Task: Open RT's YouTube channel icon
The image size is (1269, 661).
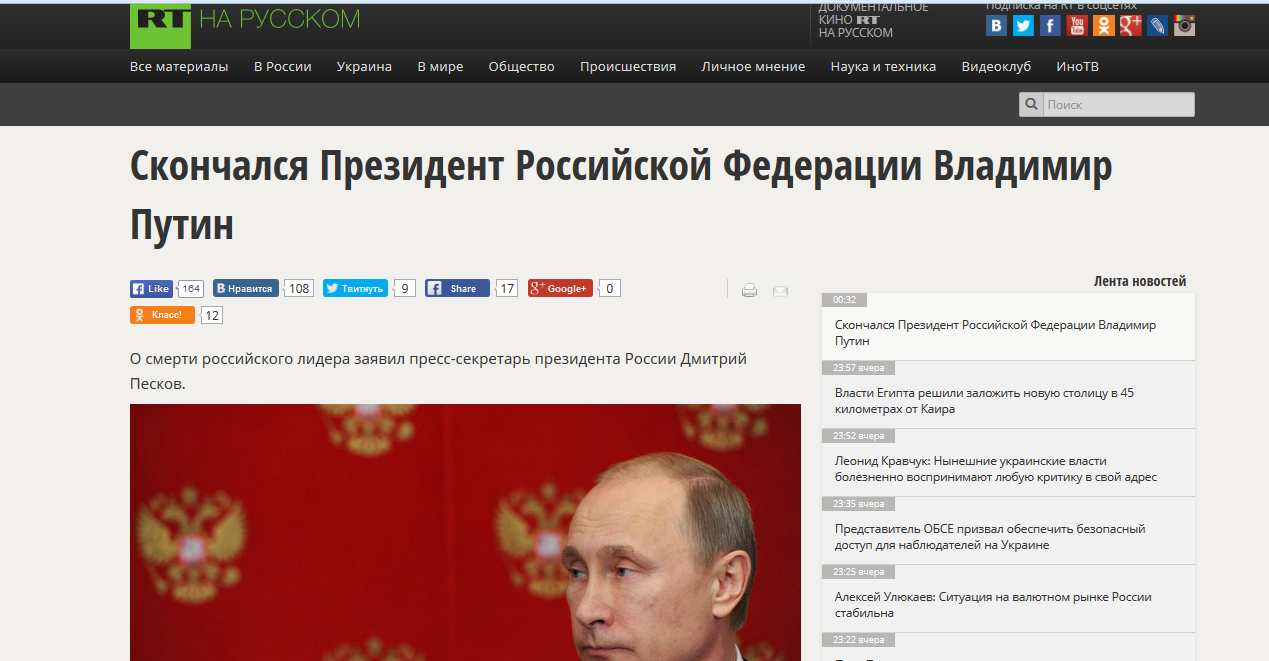Action: (x=1077, y=26)
